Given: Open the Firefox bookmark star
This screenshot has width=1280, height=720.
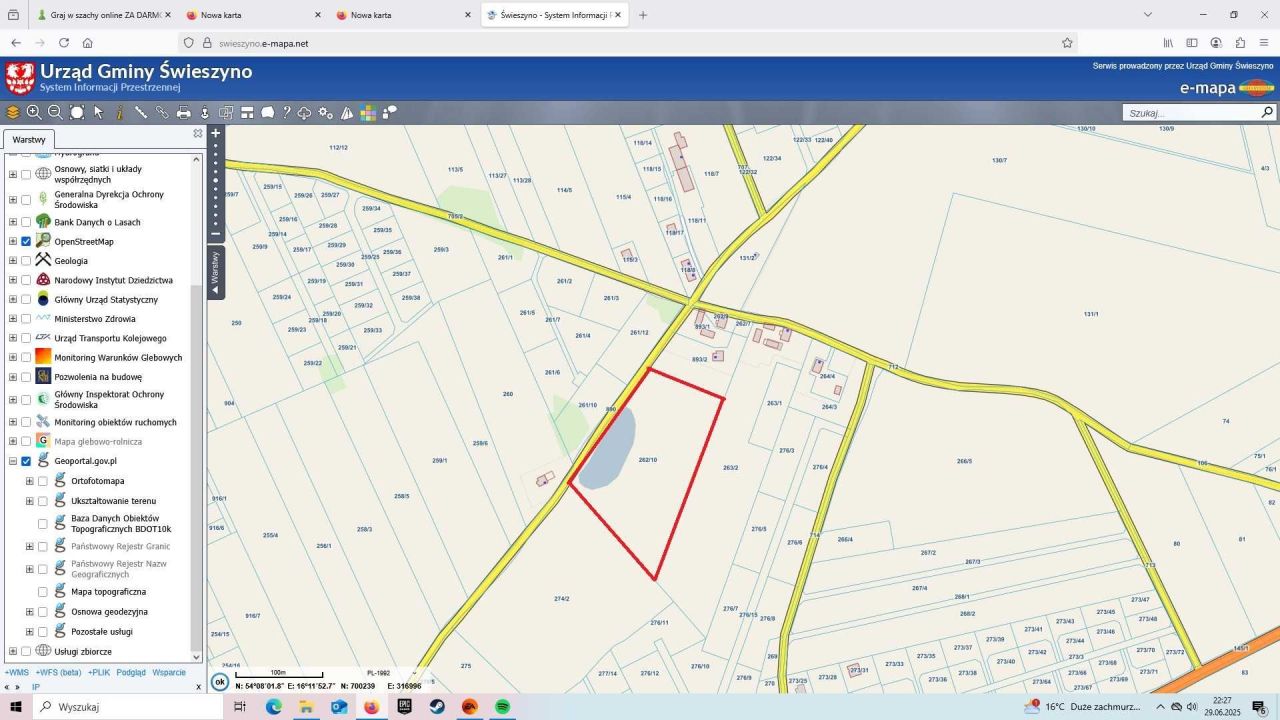Looking at the screenshot, I should tap(1067, 43).
